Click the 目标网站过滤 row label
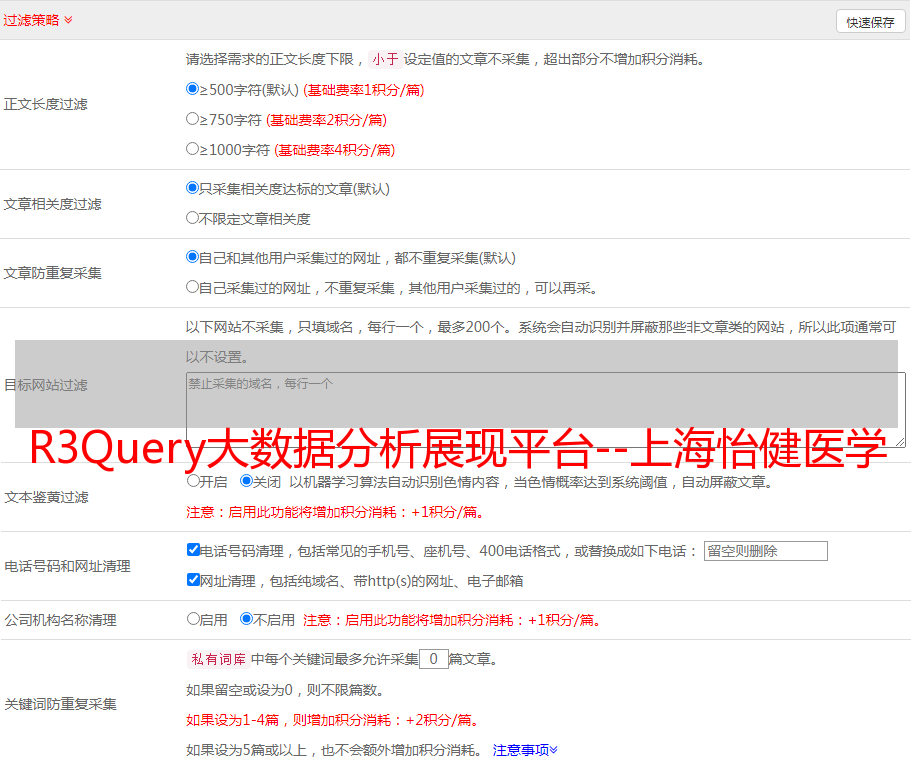 pos(45,385)
